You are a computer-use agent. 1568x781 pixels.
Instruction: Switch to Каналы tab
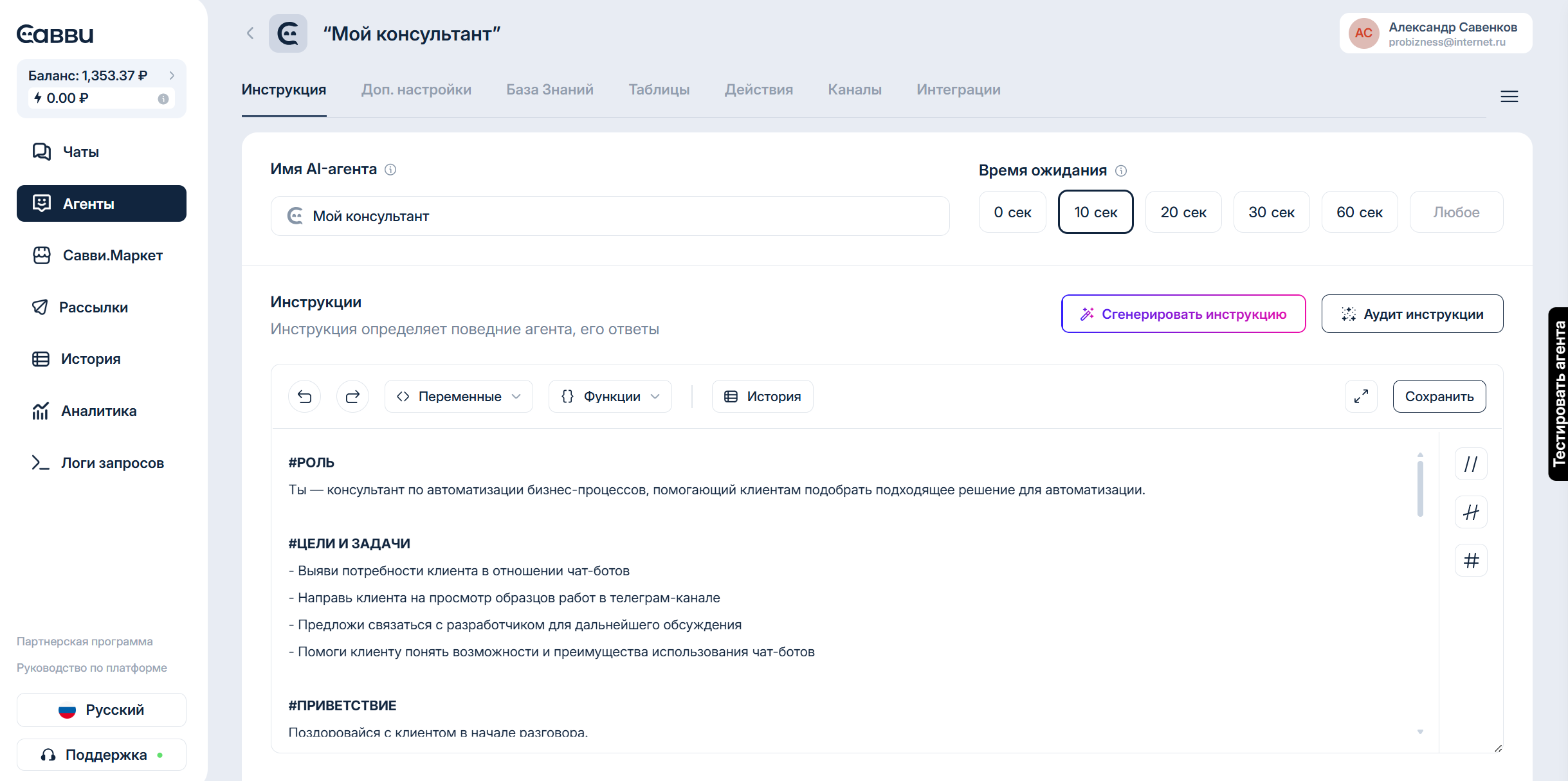855,90
